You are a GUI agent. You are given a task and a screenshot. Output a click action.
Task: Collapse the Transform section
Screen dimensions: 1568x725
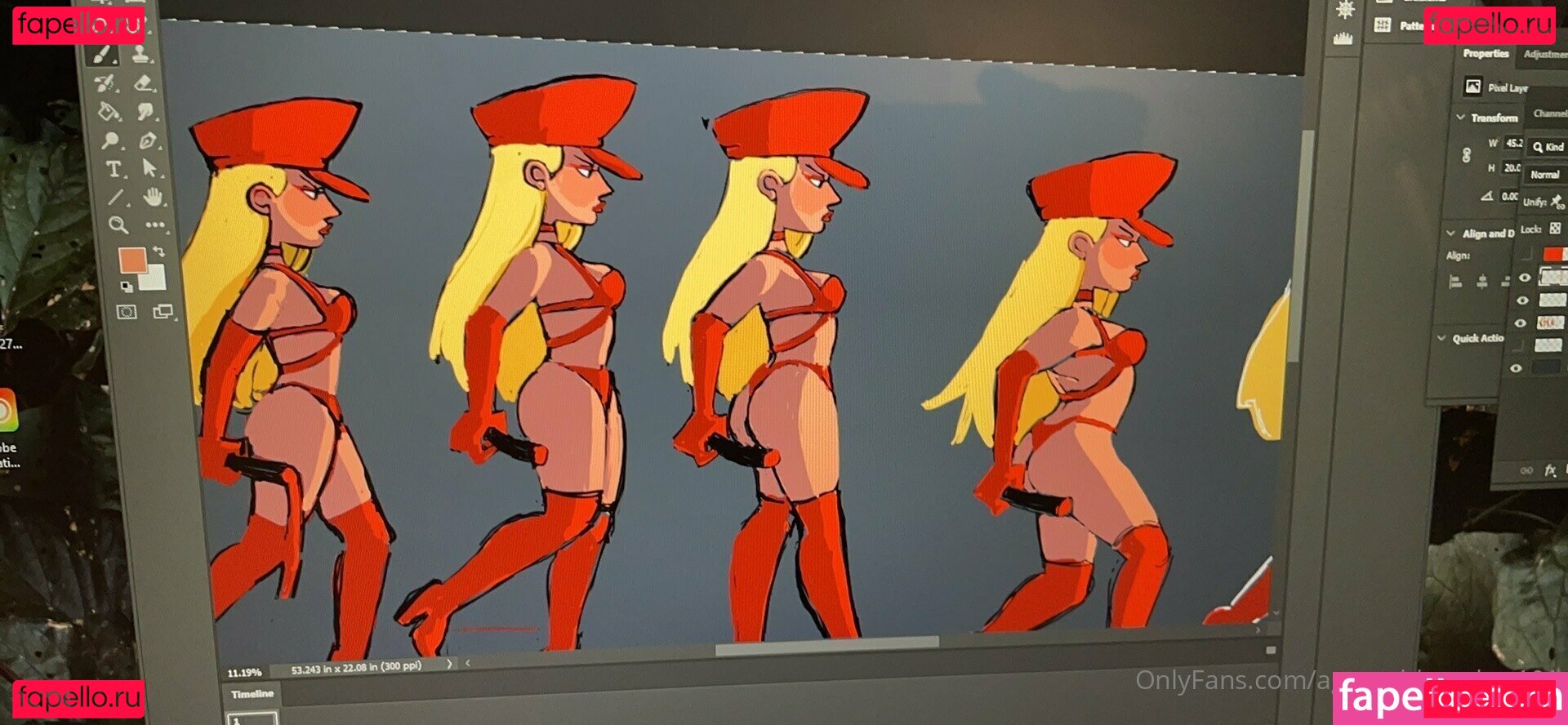tap(1461, 117)
